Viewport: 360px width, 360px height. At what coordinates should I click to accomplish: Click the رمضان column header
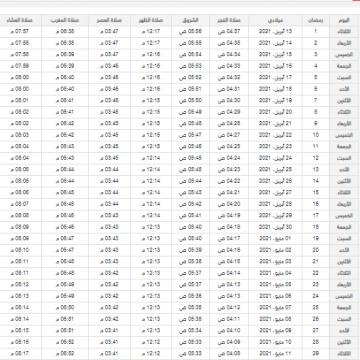316,20
